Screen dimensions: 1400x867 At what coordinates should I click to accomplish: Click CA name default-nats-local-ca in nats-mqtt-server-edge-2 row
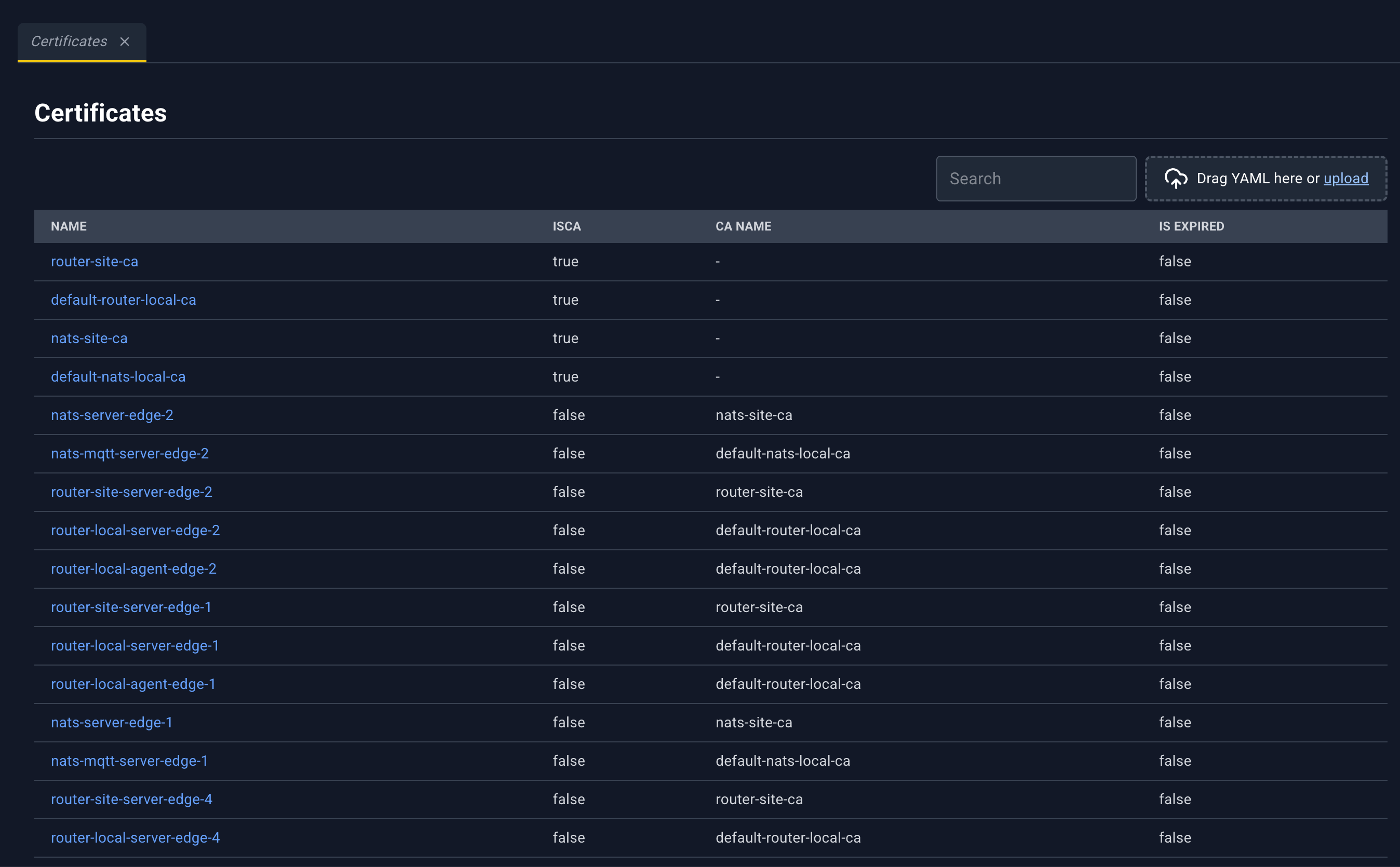tap(782, 454)
